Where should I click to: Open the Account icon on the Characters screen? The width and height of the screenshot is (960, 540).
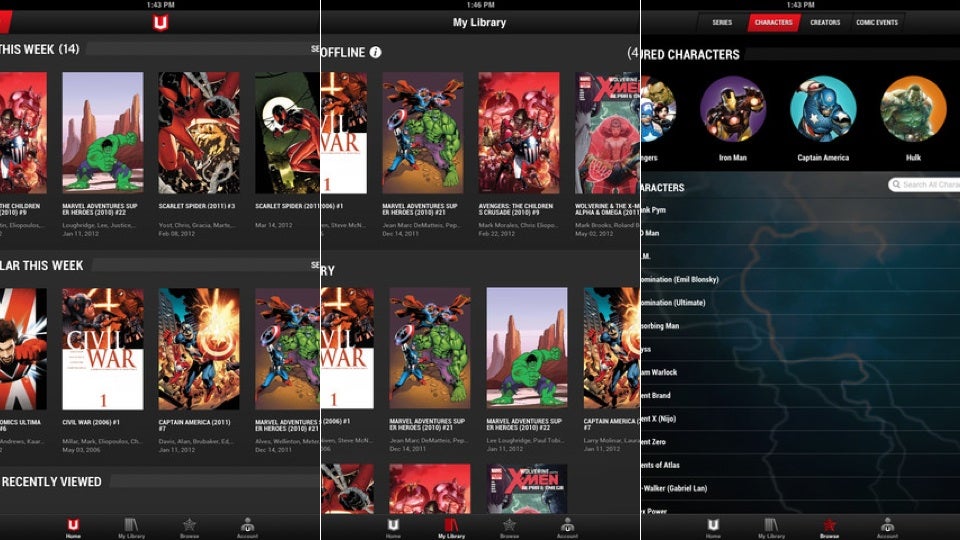point(887,527)
